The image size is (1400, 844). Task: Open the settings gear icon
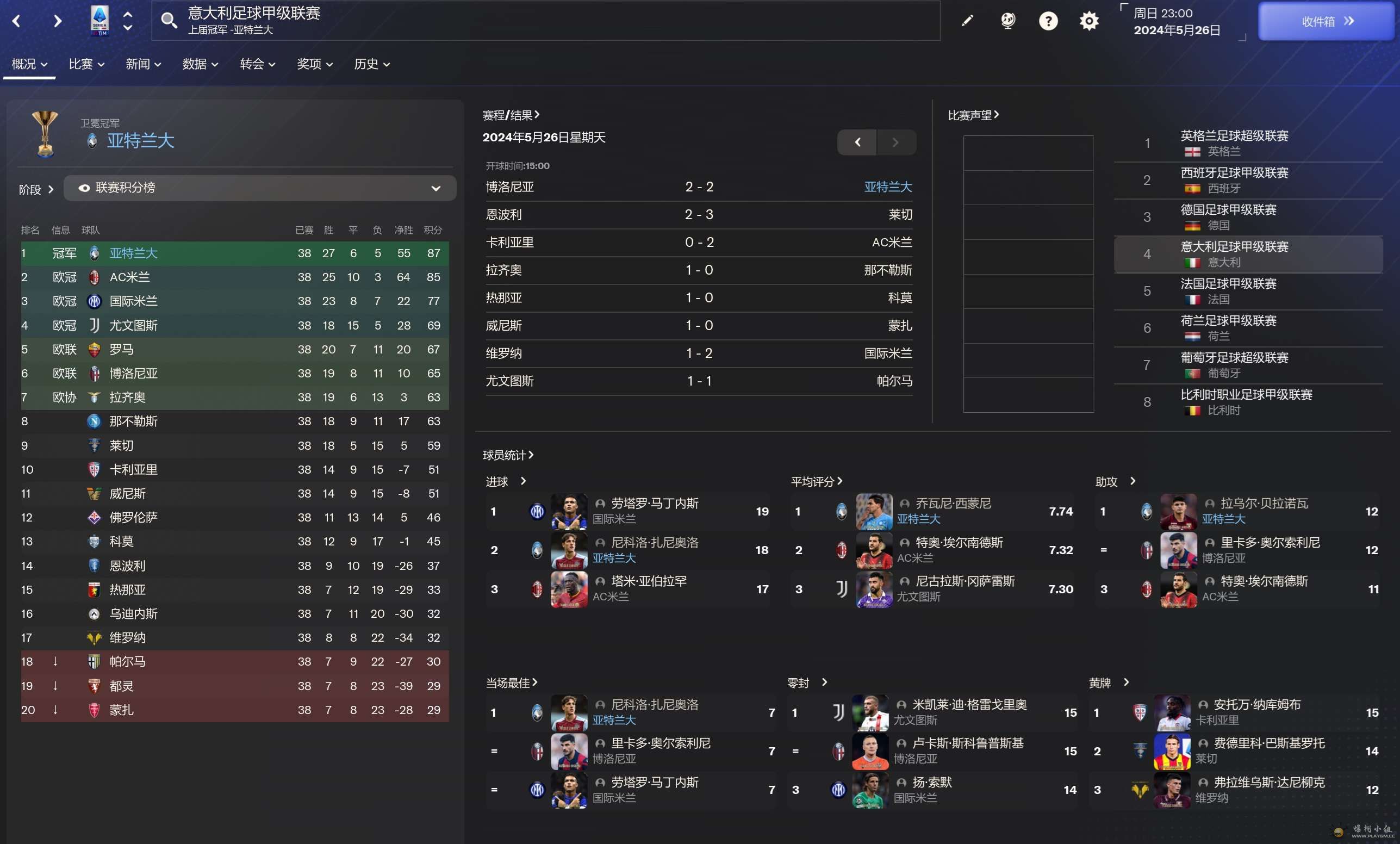(1088, 21)
